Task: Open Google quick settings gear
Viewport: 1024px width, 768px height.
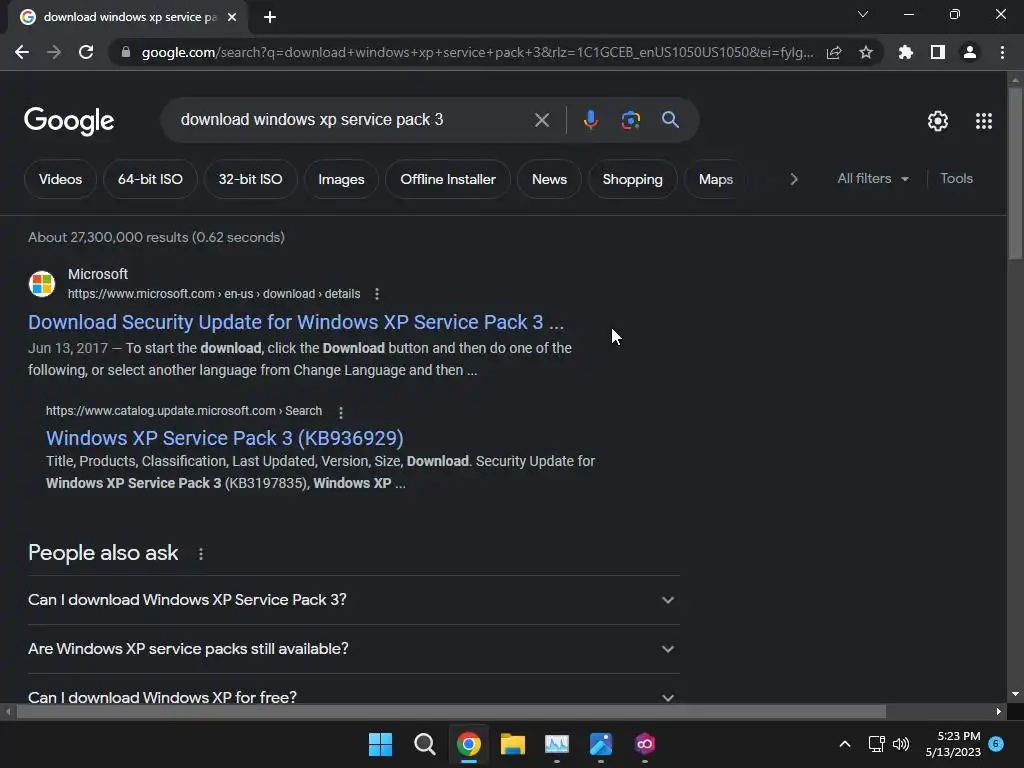Action: point(938,121)
